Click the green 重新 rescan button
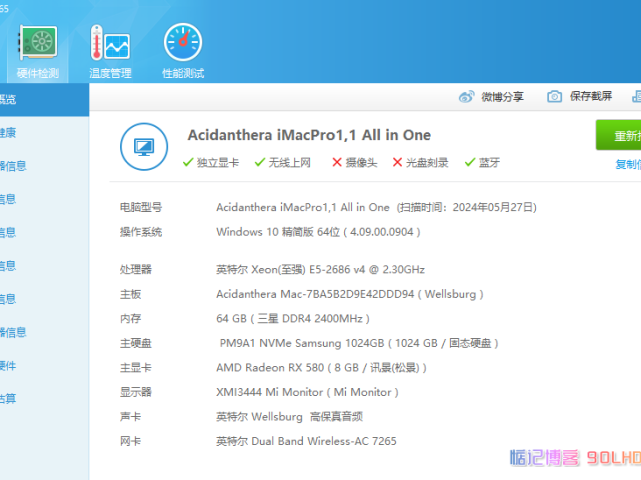Viewport: 641px width, 480px height. pos(619,135)
